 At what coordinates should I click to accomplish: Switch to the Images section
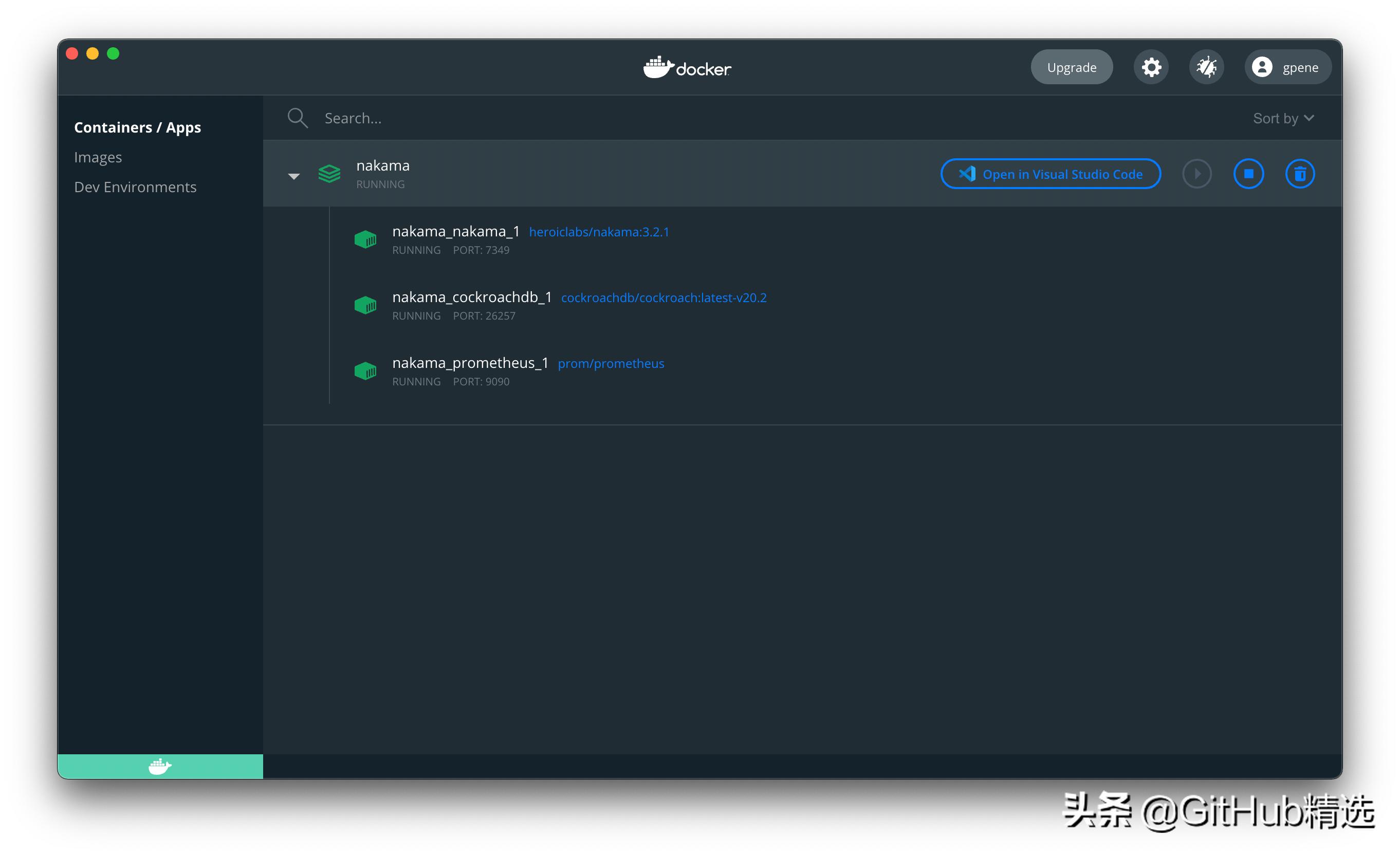pos(98,157)
